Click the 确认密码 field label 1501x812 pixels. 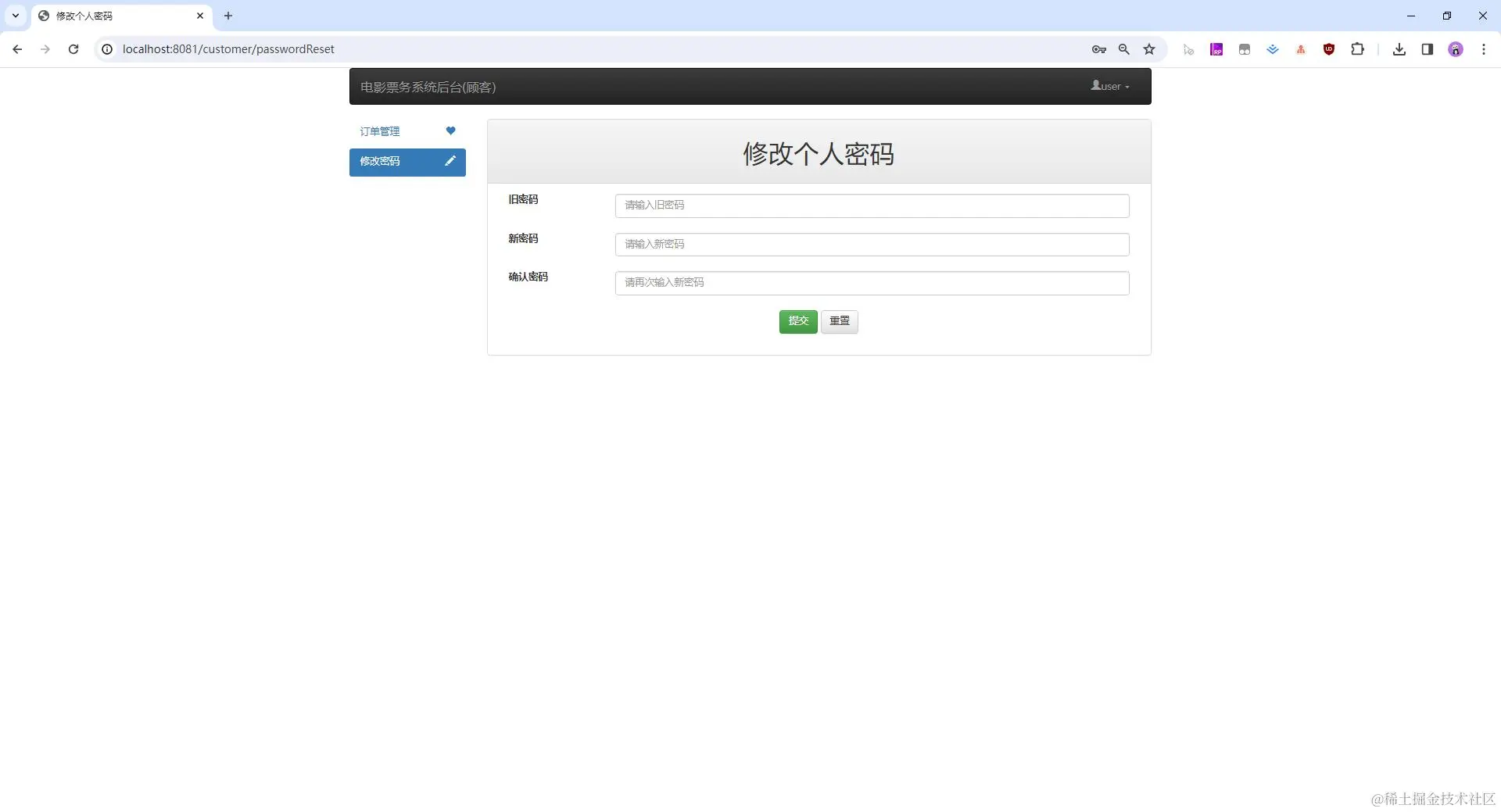pyautogui.click(x=528, y=277)
